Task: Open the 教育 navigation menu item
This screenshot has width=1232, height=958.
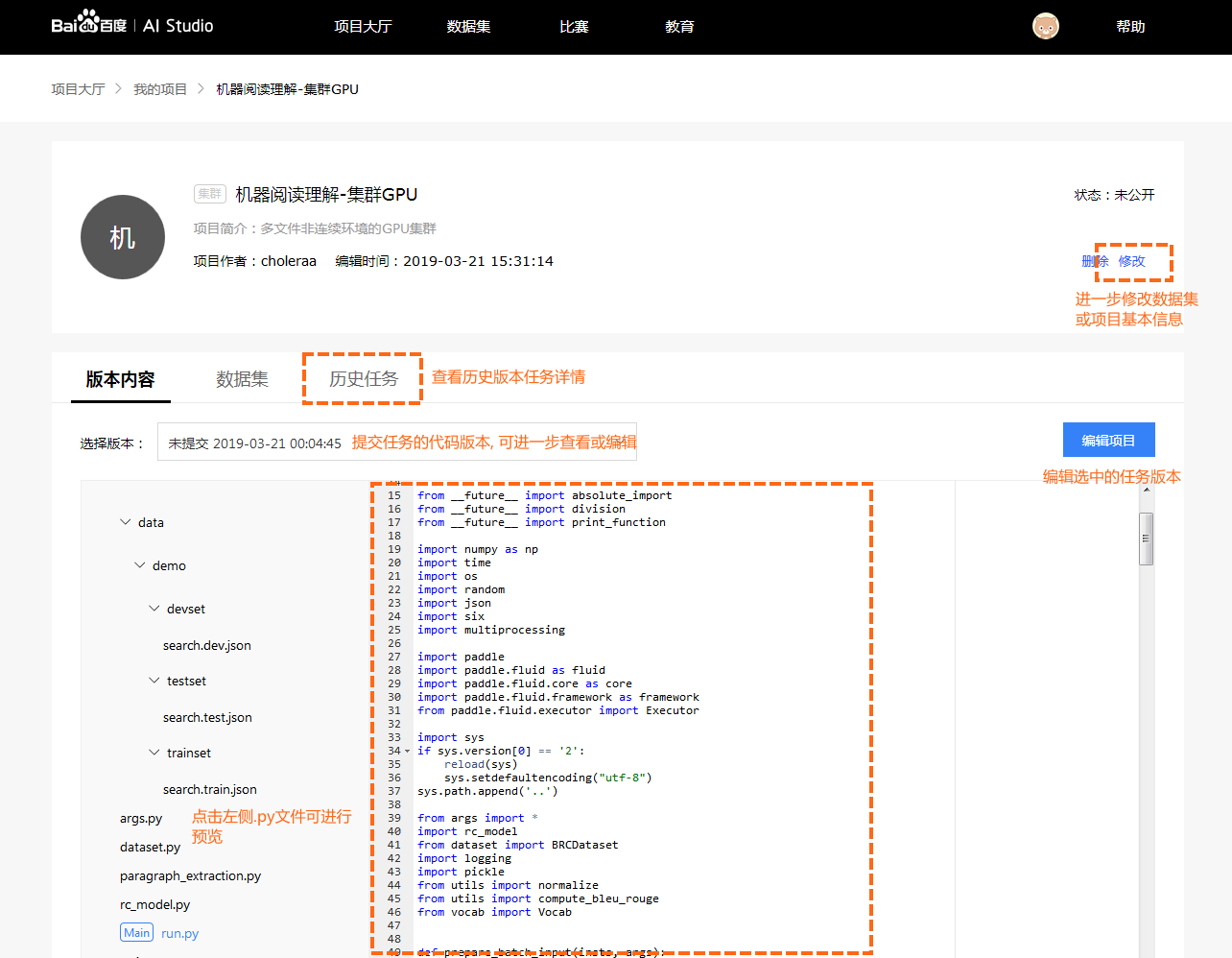Action: click(679, 27)
